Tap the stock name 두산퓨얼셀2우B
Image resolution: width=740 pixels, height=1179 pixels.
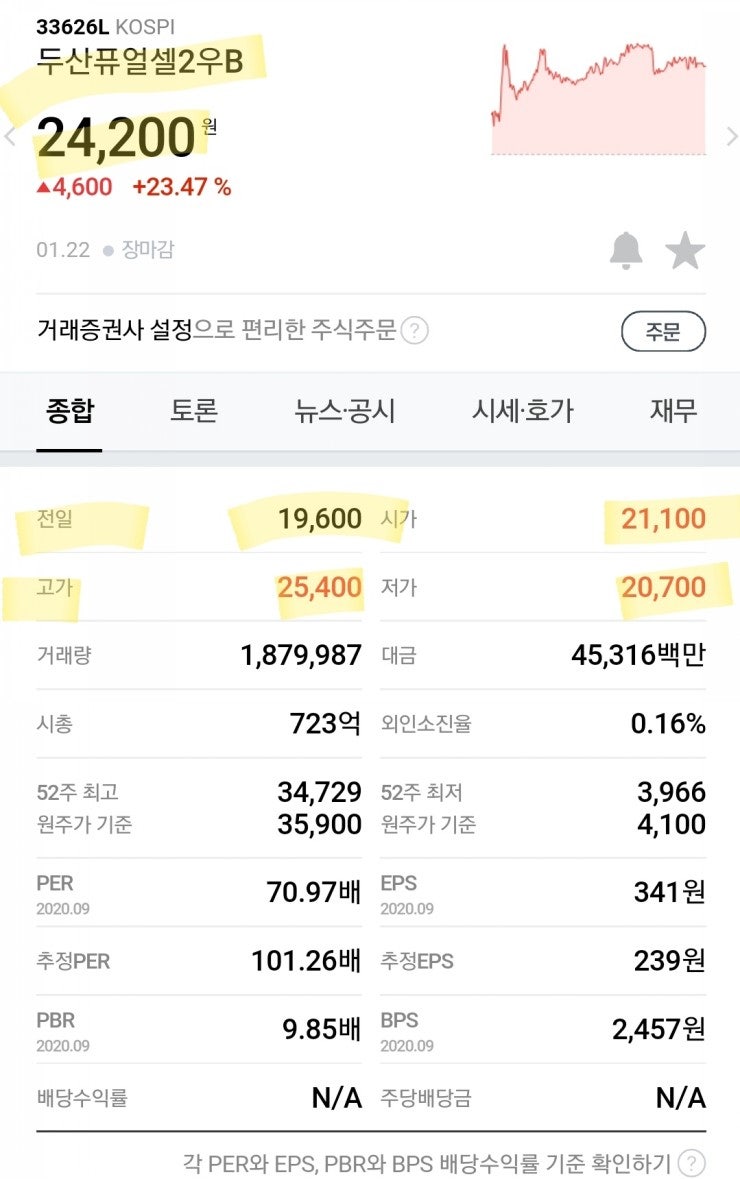(x=138, y=60)
